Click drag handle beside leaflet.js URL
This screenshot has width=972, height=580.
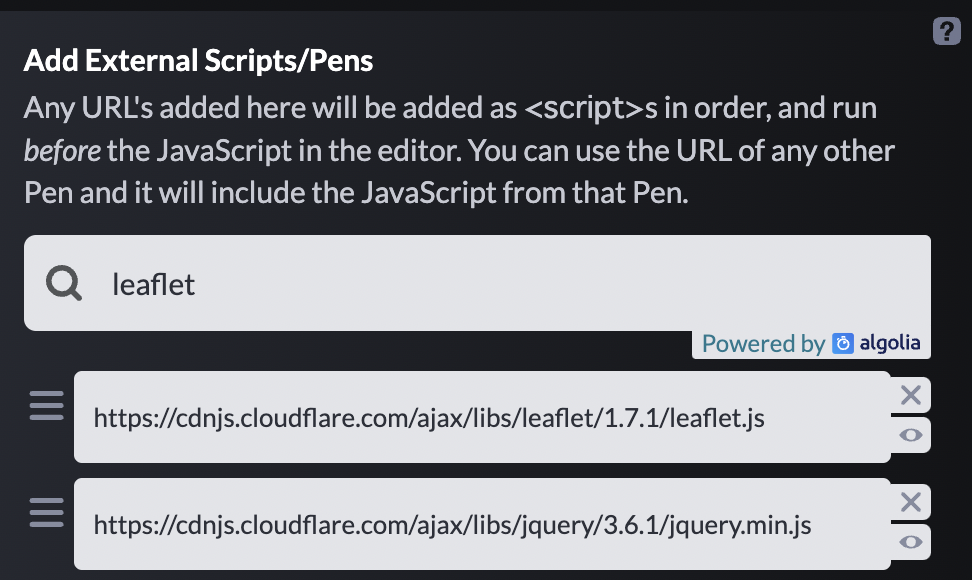pos(46,406)
